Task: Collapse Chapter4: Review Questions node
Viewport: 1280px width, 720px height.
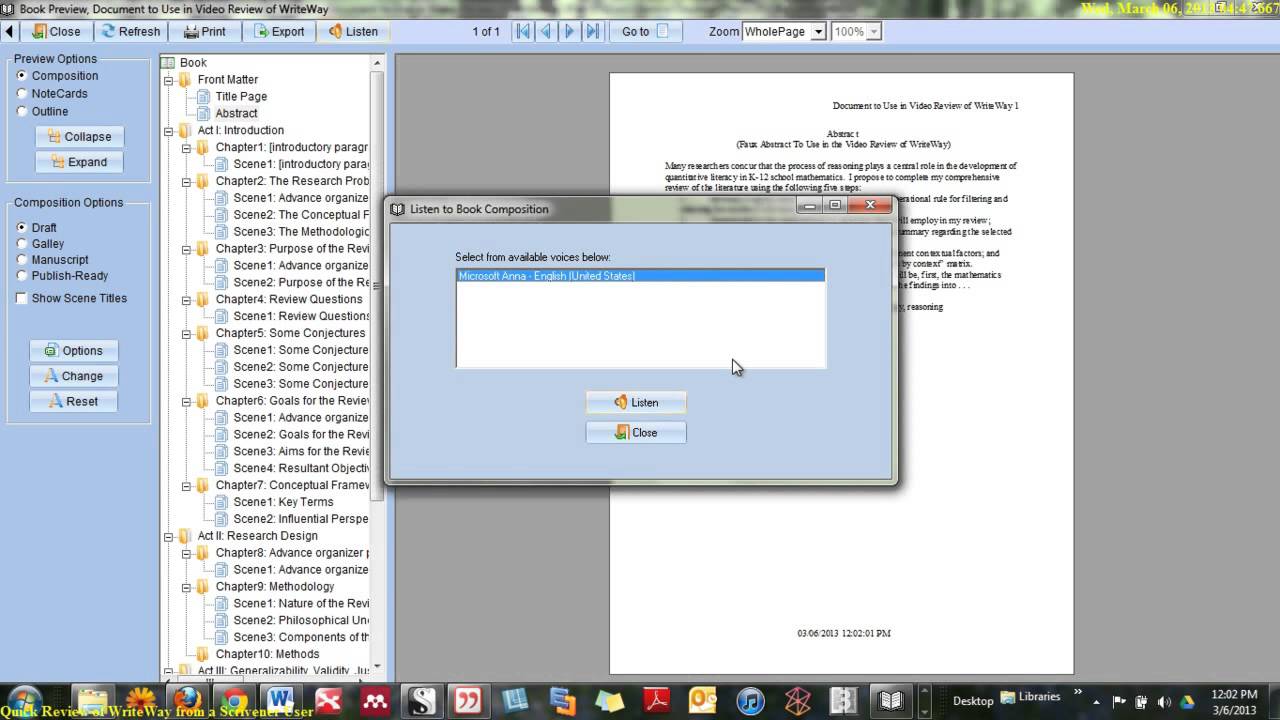Action: coord(187,300)
